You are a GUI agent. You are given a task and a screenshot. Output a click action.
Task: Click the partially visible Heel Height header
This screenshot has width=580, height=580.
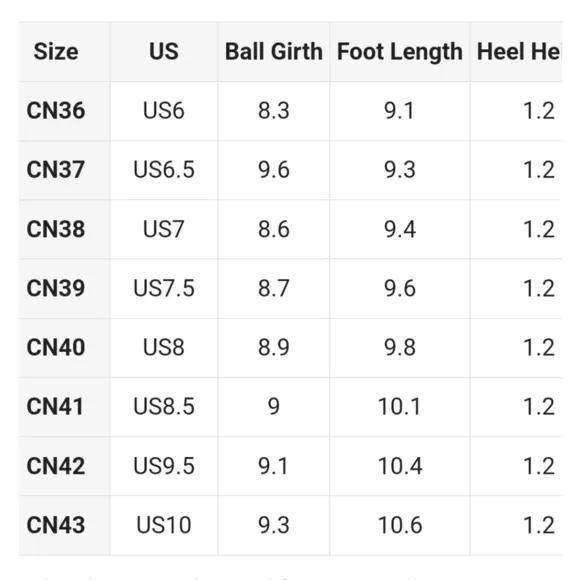pos(519,51)
